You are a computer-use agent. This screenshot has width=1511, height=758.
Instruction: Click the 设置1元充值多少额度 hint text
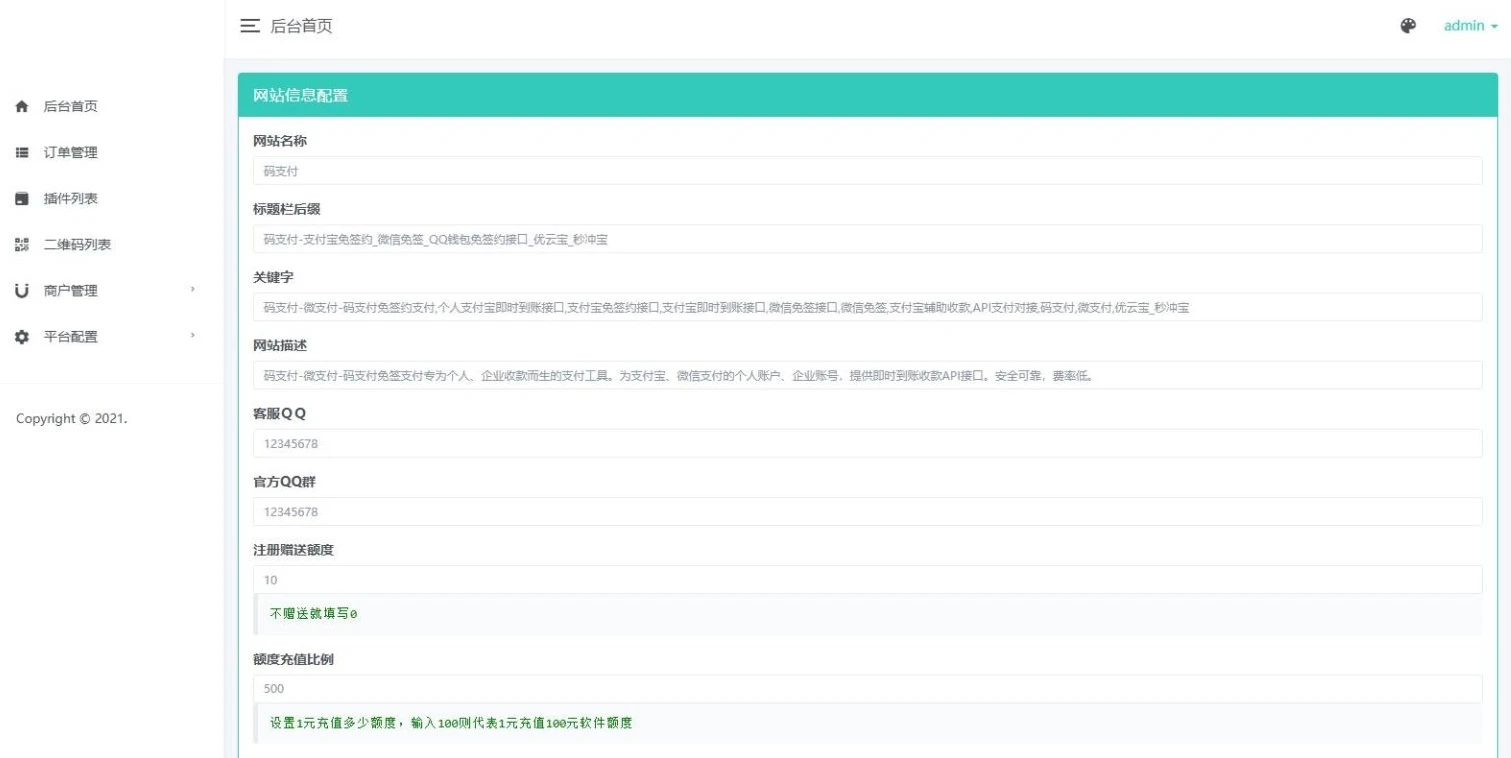click(x=451, y=723)
